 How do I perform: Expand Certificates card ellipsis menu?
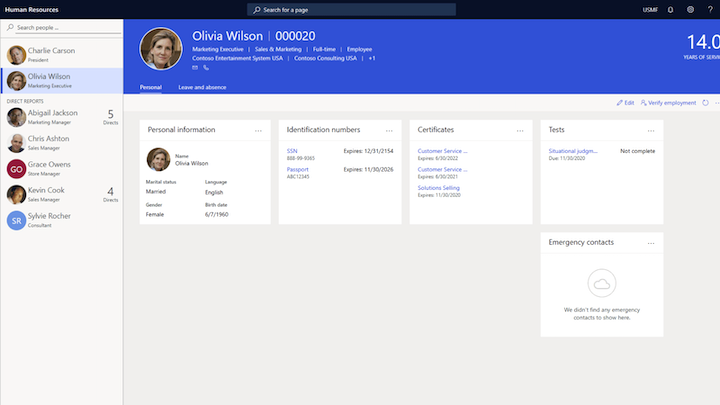coord(520,130)
